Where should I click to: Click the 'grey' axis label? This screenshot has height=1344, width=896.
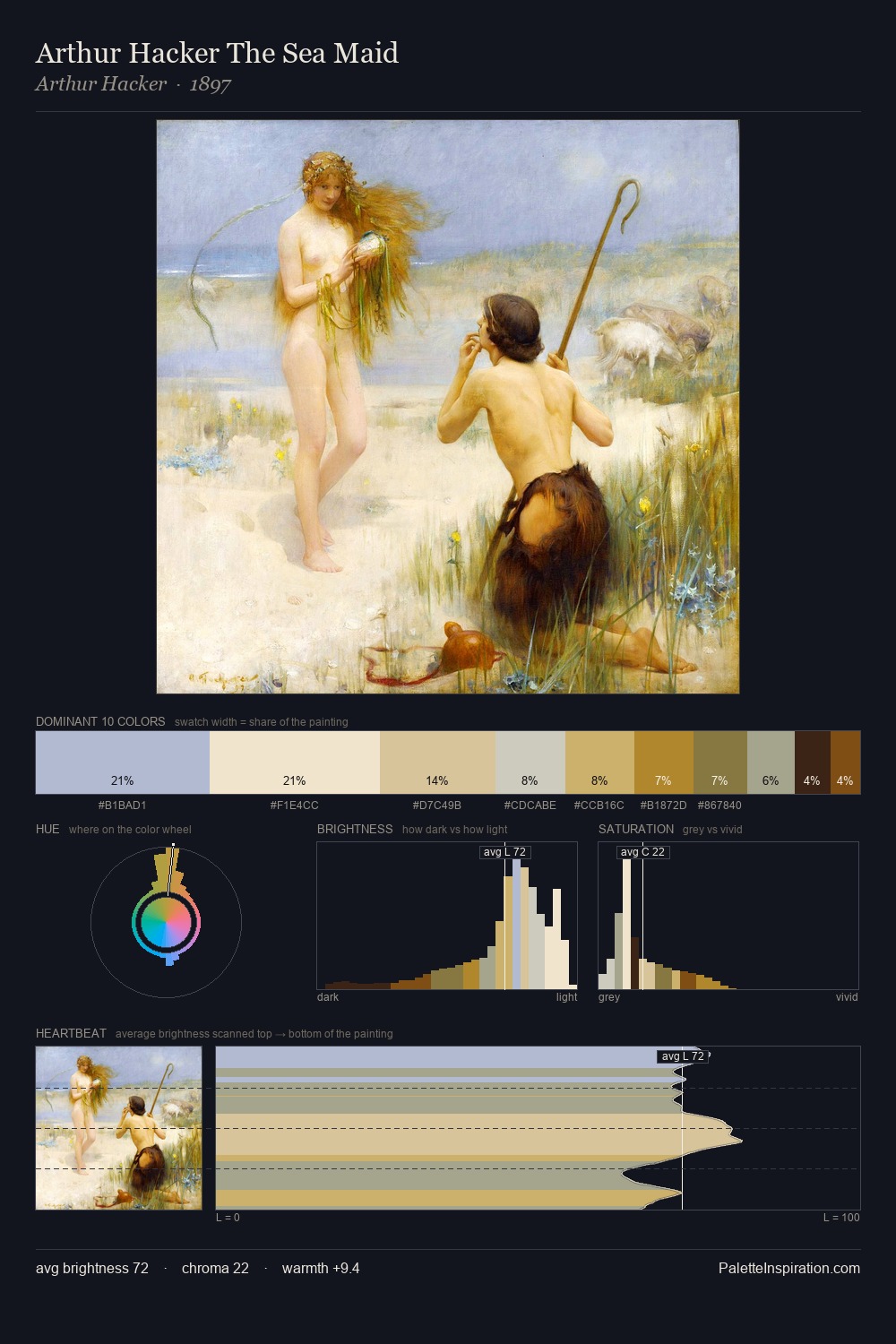609,997
